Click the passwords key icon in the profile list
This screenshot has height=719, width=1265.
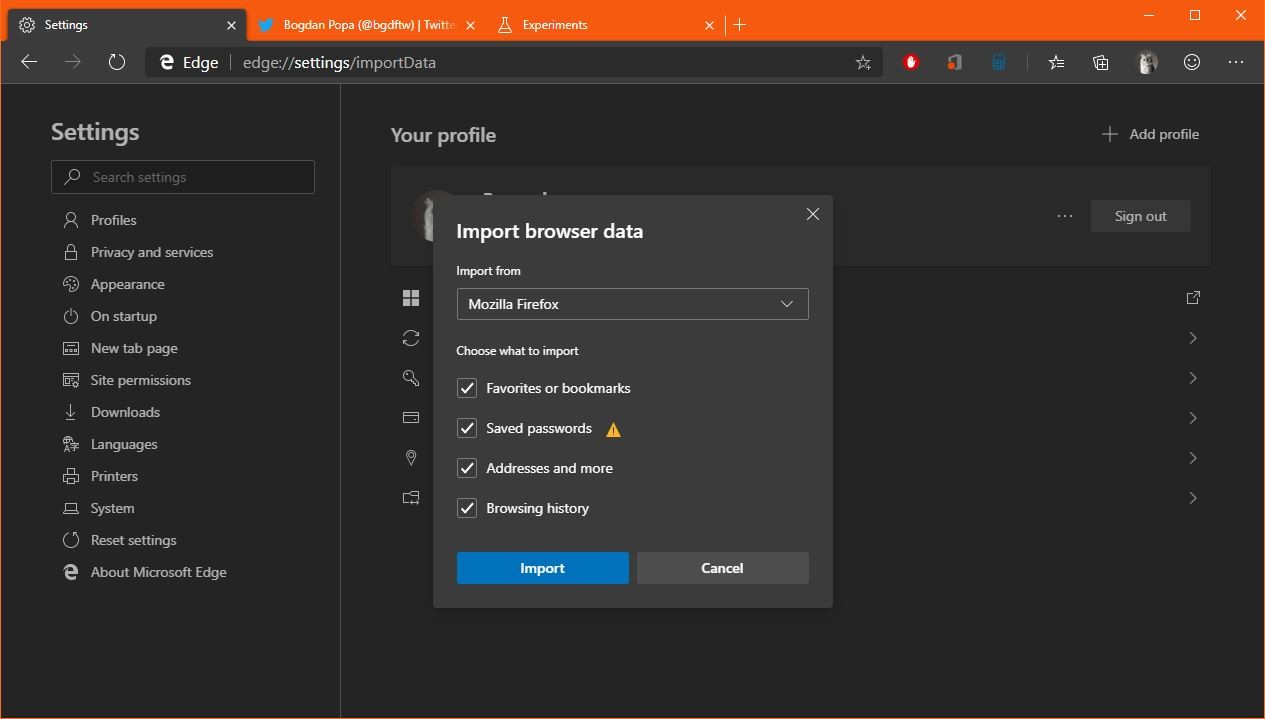[x=411, y=378]
